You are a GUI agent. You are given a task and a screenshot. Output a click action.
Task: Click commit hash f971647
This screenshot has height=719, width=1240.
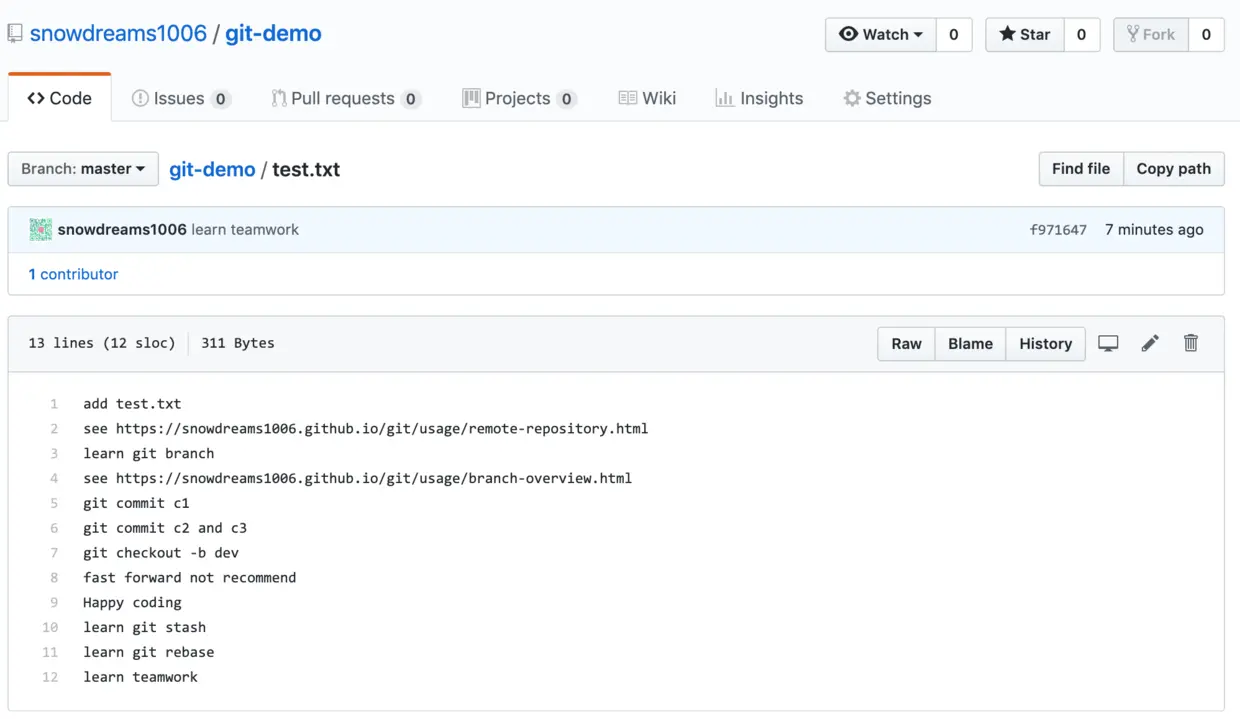click(x=1059, y=229)
